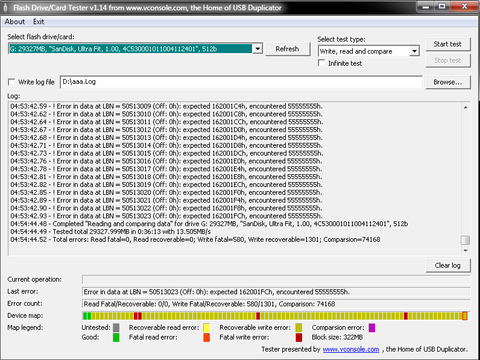This screenshot has height=360, width=480.
Task: Enable the Infinite test checkbox
Action: (322, 63)
